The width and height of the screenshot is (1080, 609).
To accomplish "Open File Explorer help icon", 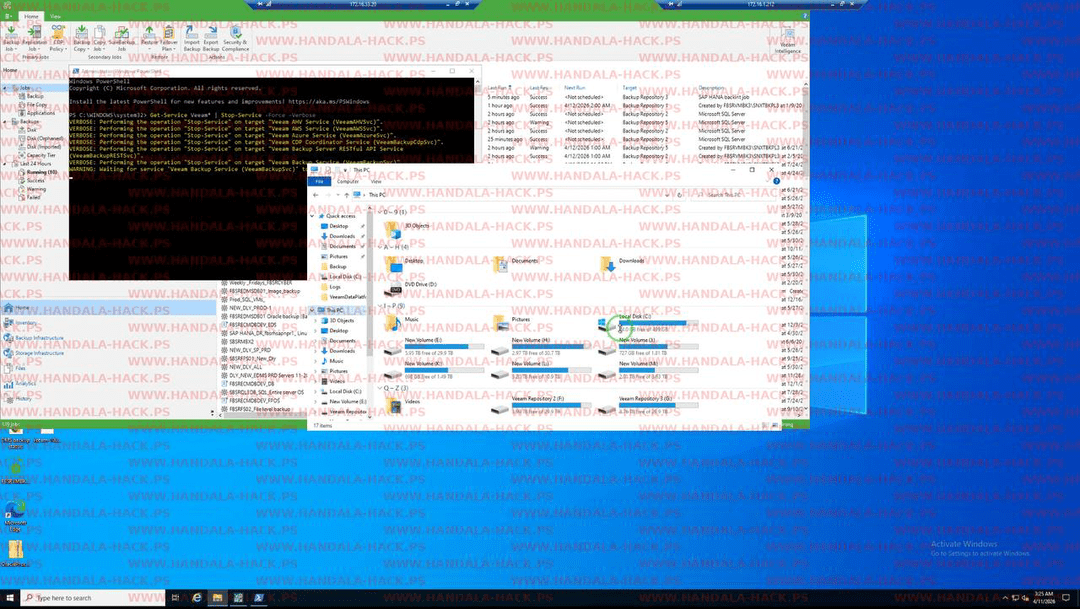I will point(776,181).
